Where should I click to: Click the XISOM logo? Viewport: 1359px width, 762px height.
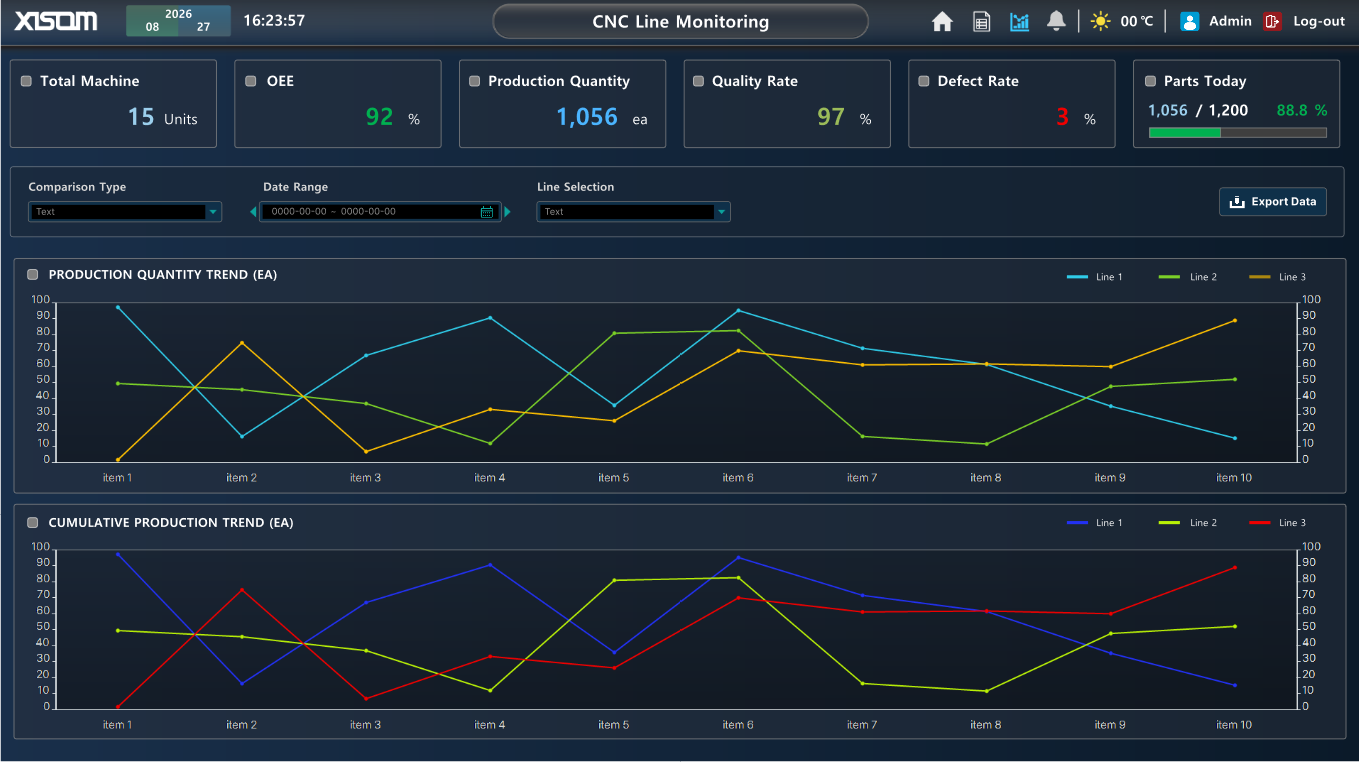[x=56, y=20]
